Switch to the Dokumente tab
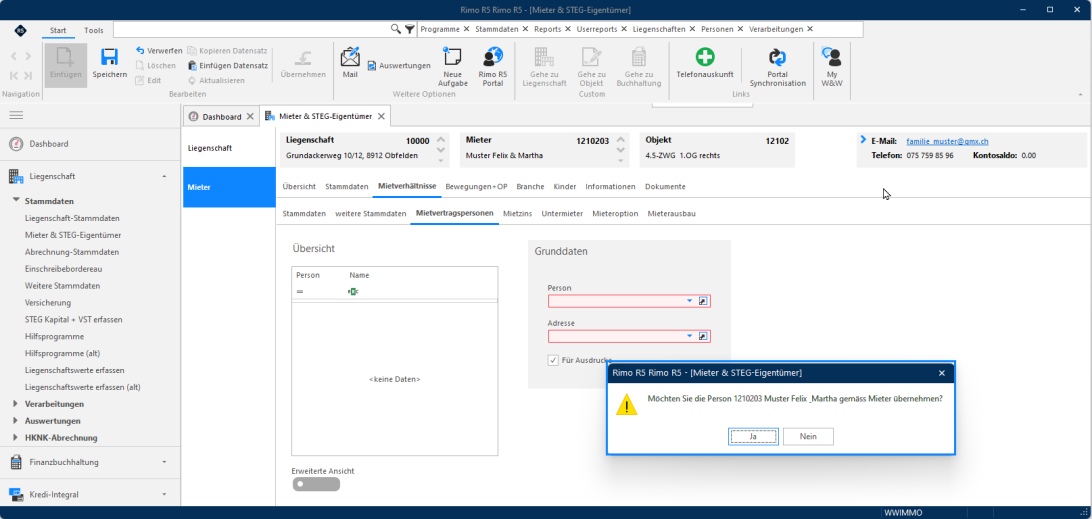 click(665, 187)
